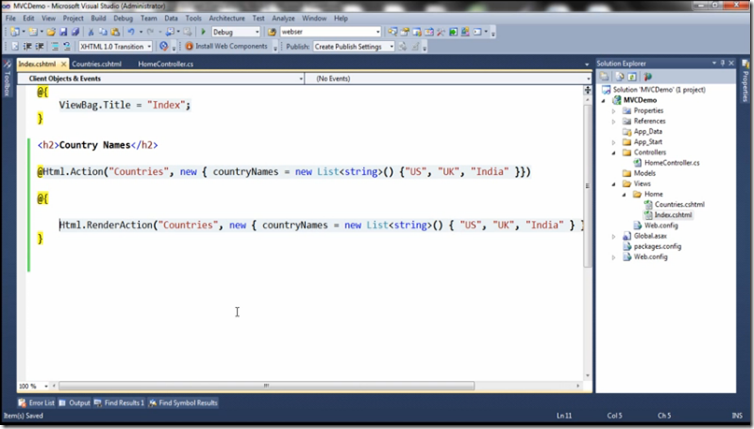
Task: Click the target browser globe icon
Action: 163,46
